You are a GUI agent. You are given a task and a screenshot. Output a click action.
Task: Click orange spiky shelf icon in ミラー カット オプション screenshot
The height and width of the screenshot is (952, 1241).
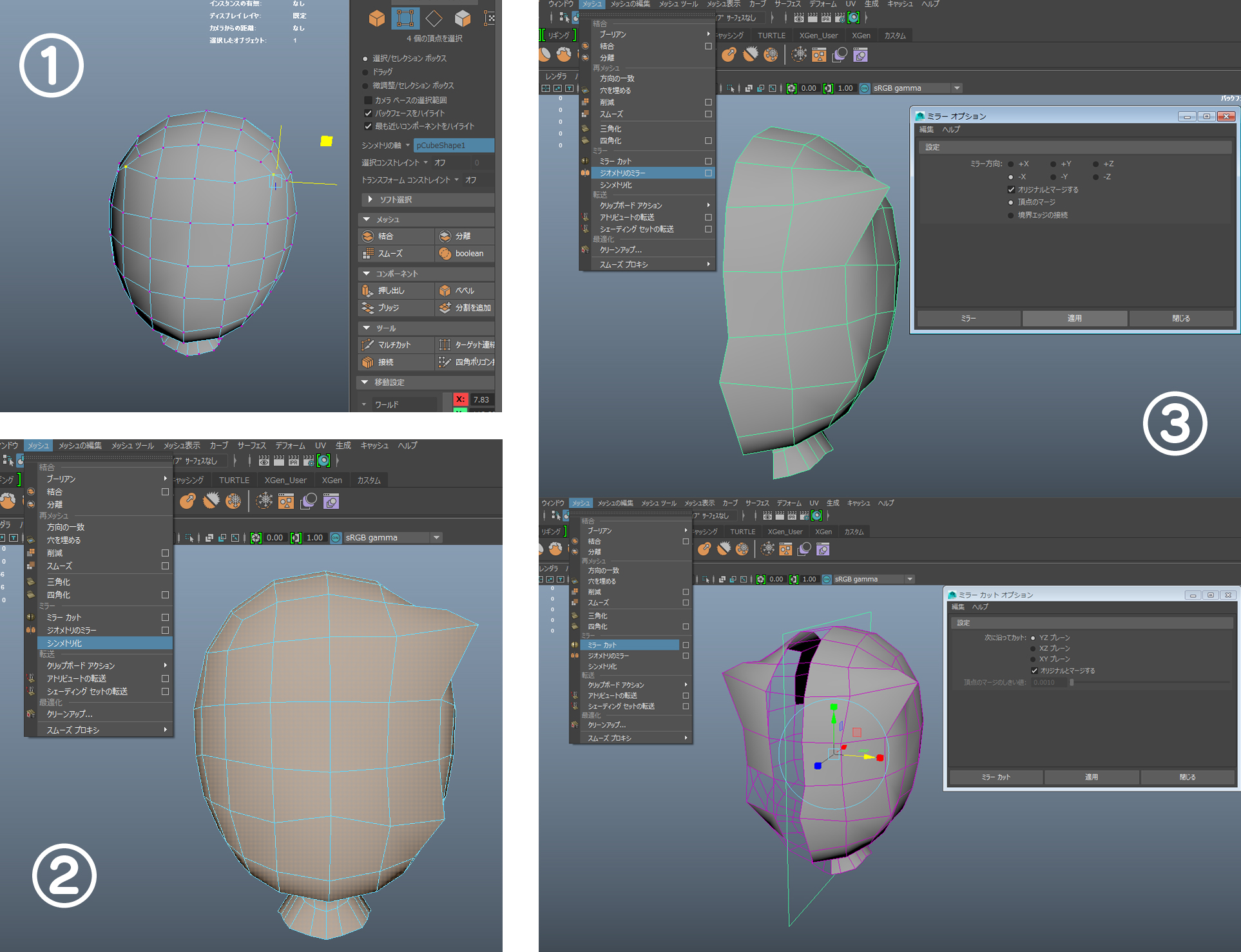point(724,549)
